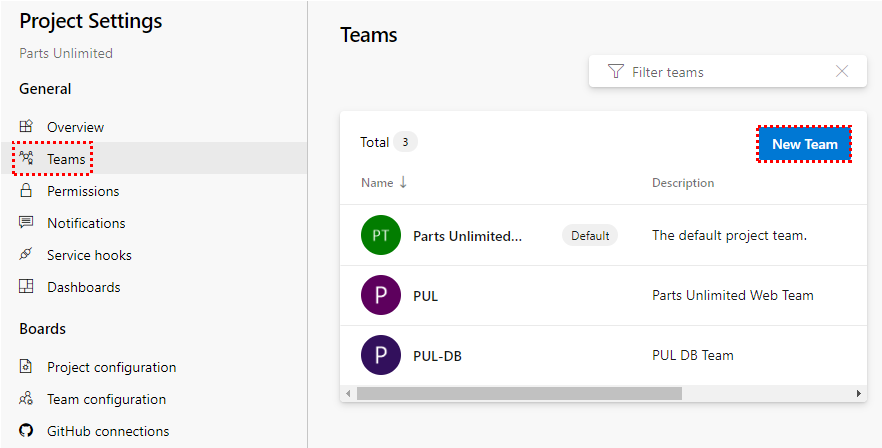This screenshot has height=448, width=882.
Task: Open the PUL-DB team link
Action: (x=438, y=356)
